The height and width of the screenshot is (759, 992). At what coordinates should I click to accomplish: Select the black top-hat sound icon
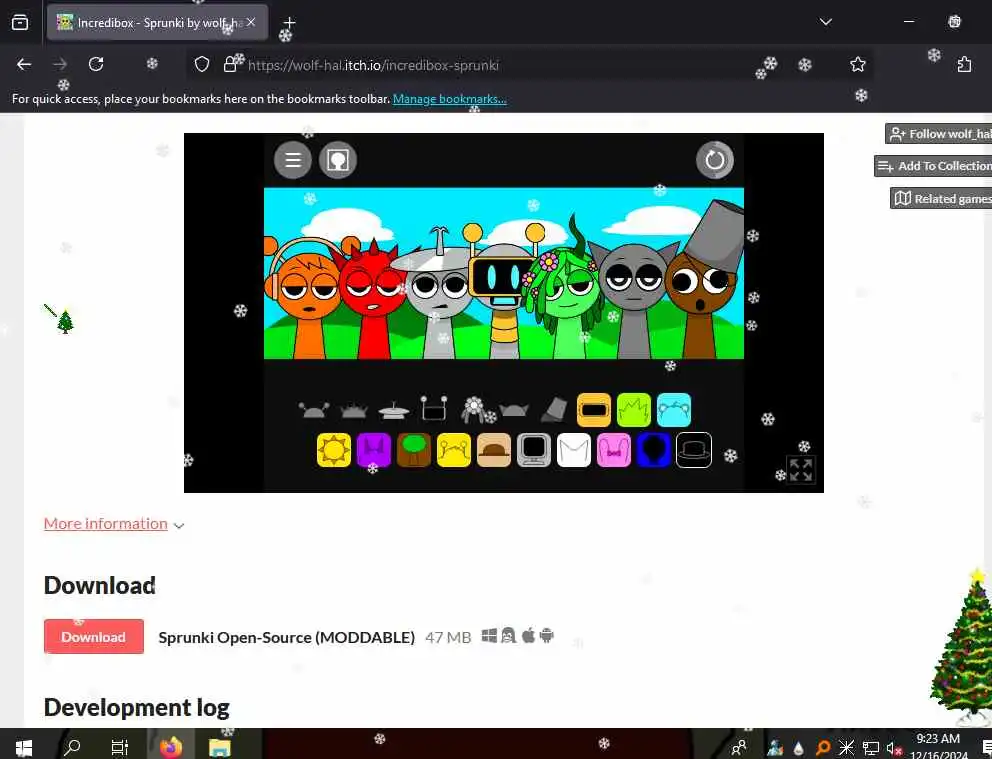[694, 450]
